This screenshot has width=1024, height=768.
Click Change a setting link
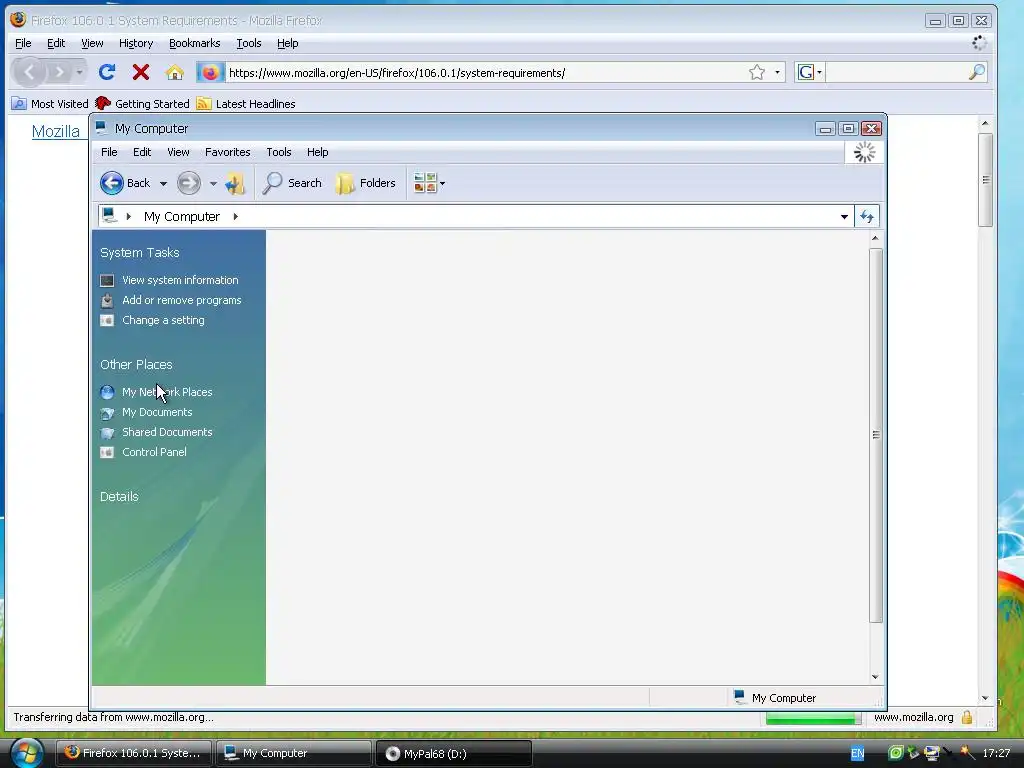click(x=163, y=321)
